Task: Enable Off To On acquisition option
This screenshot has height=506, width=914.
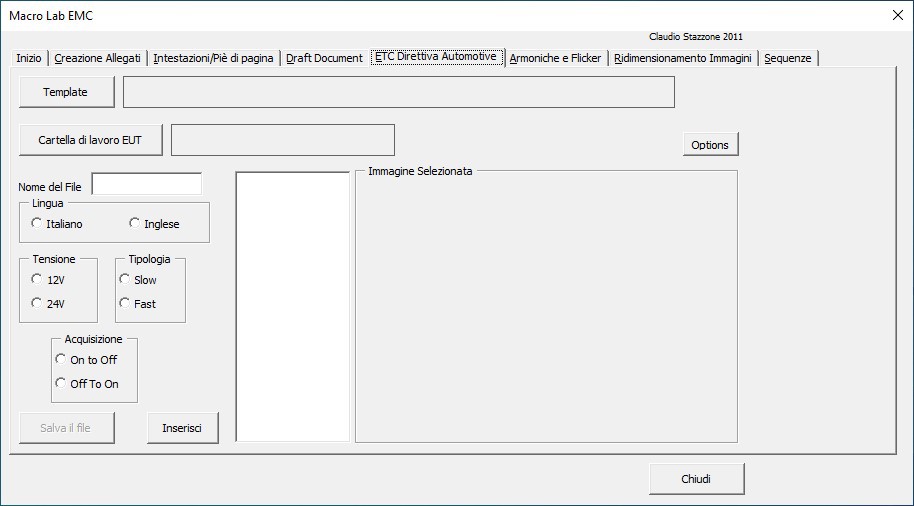Action: (x=61, y=384)
